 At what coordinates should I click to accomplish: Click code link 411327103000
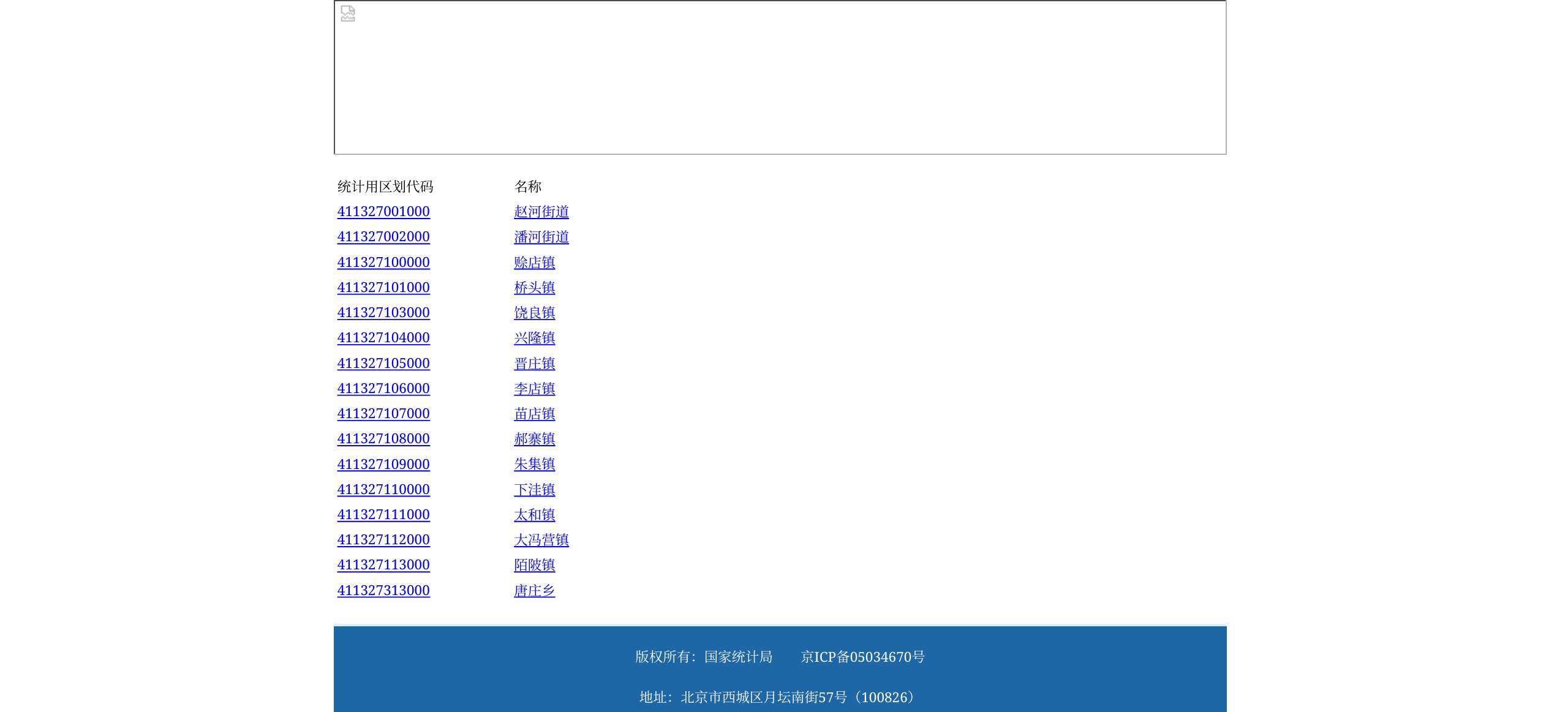click(383, 313)
